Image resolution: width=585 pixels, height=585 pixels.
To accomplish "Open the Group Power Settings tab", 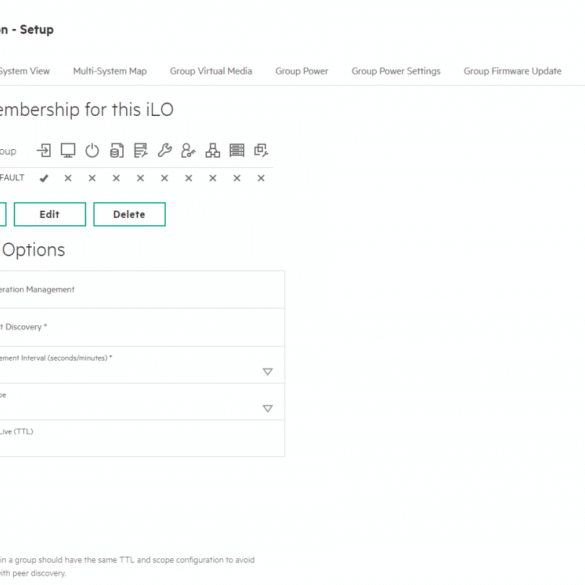I will [x=396, y=71].
